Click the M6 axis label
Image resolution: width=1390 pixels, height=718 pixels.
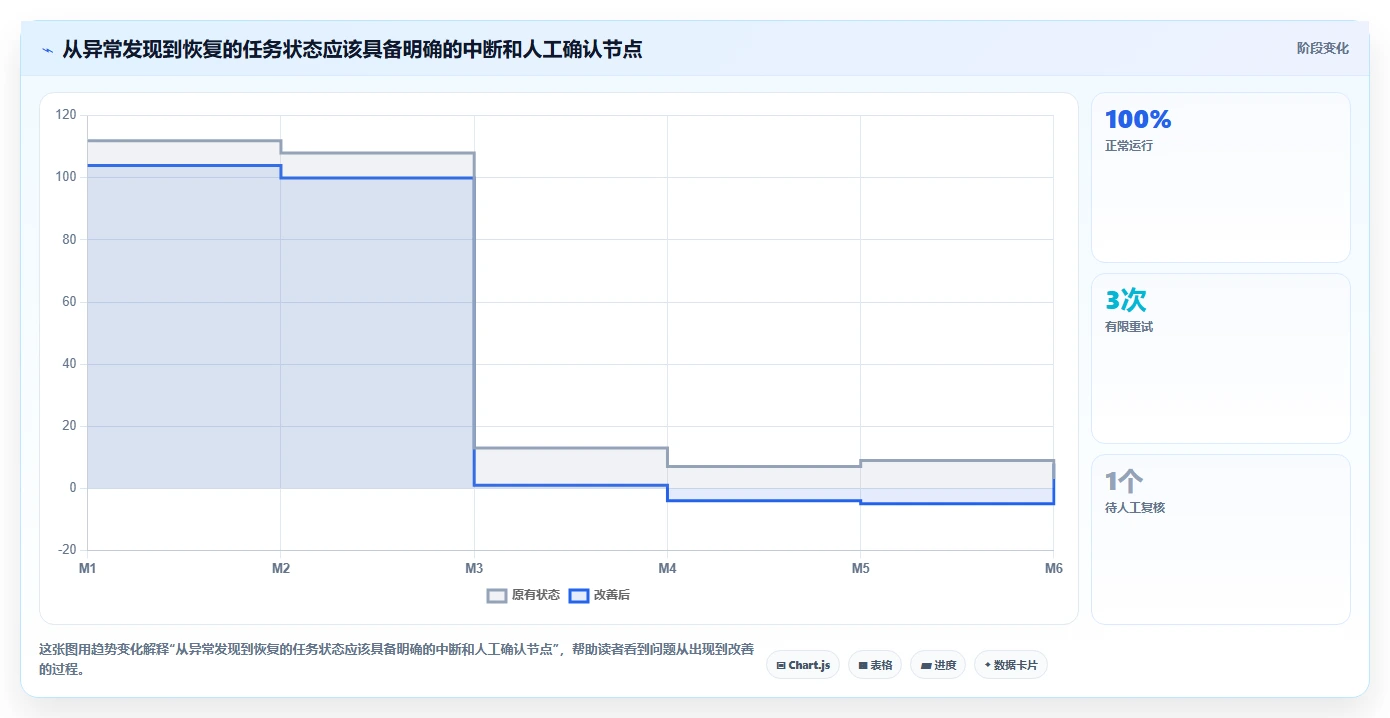click(x=1053, y=568)
